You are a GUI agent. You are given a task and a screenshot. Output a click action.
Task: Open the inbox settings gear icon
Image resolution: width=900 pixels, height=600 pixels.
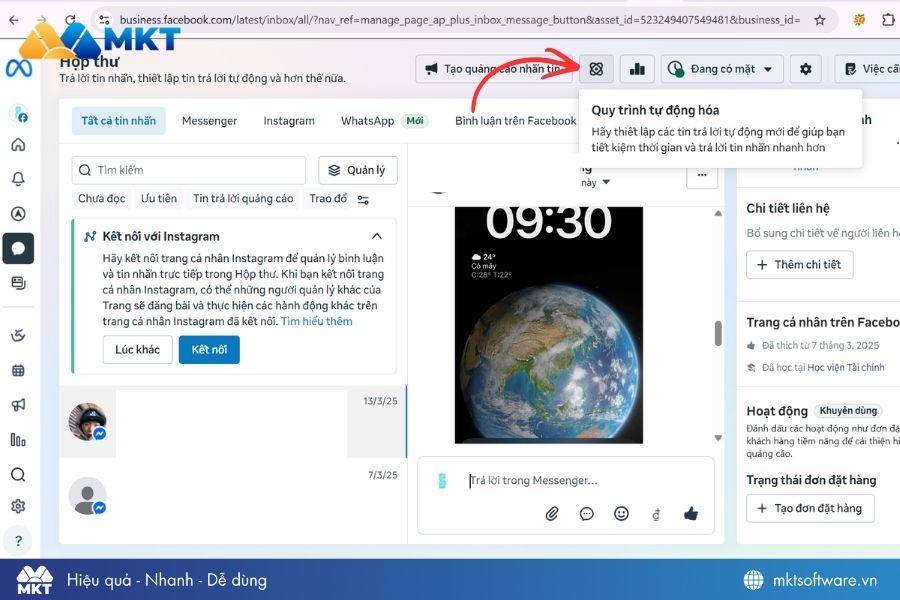pos(806,68)
